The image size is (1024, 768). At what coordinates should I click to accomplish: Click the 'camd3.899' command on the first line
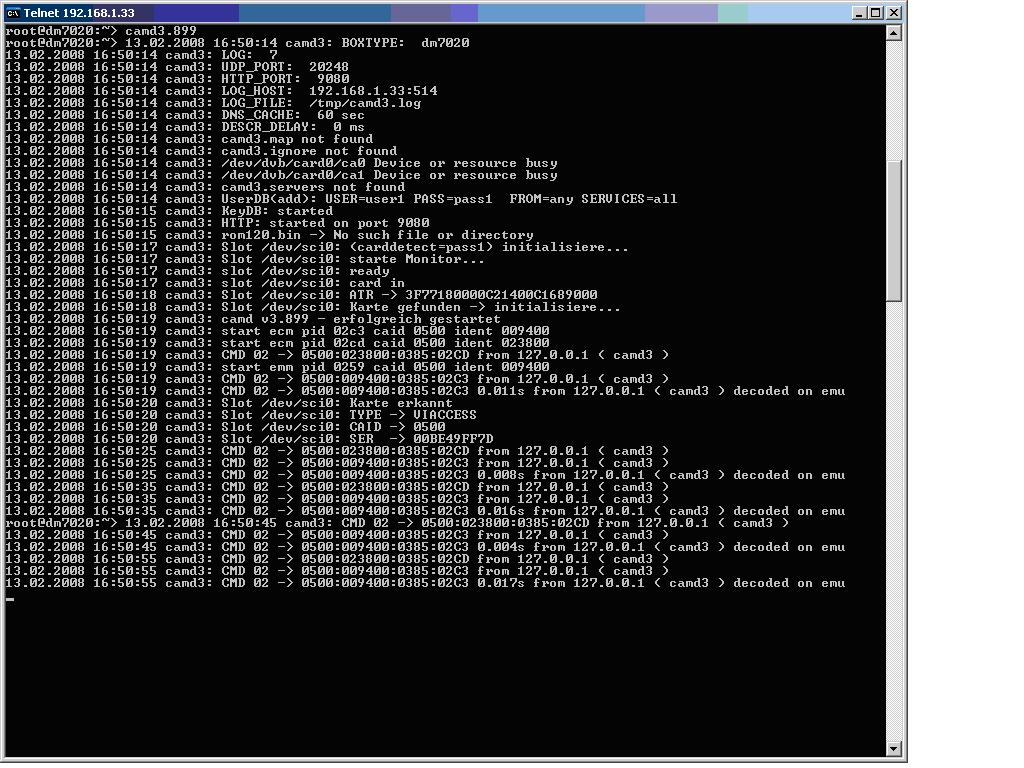(160, 31)
